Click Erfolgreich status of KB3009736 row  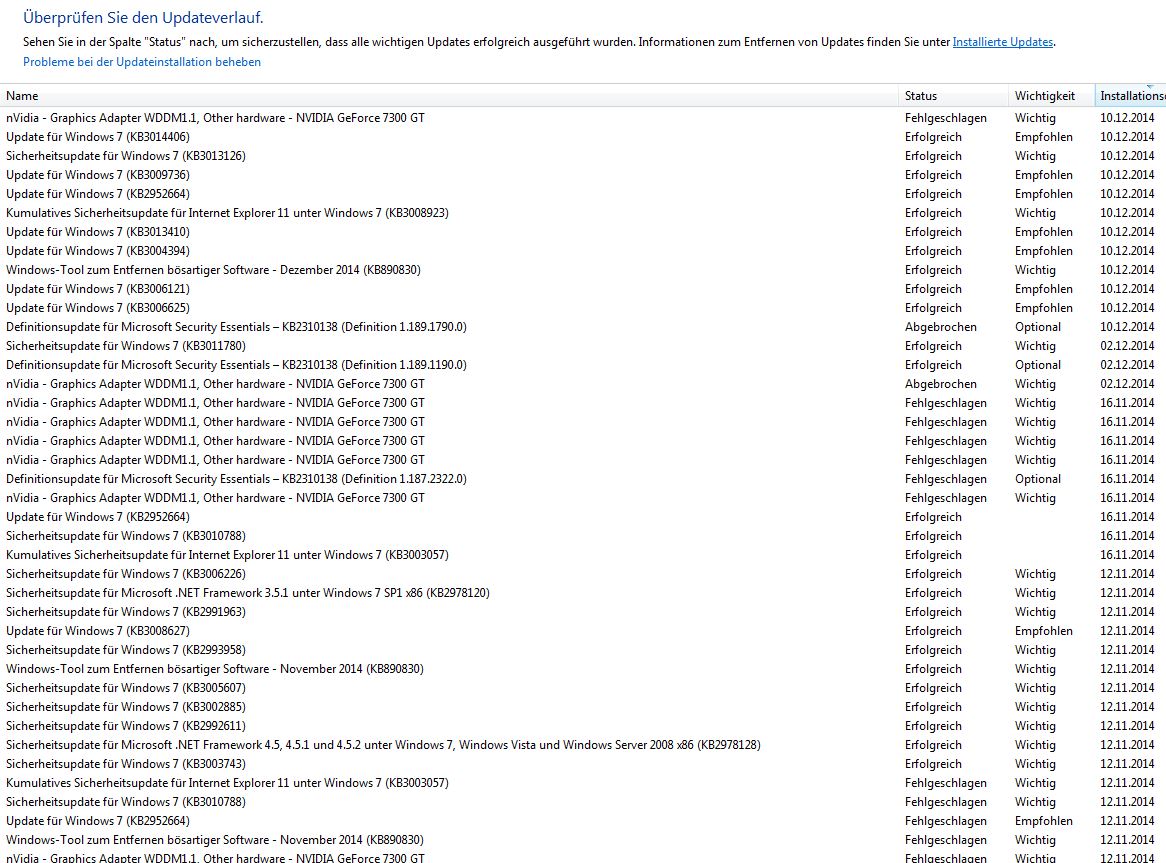click(933, 175)
